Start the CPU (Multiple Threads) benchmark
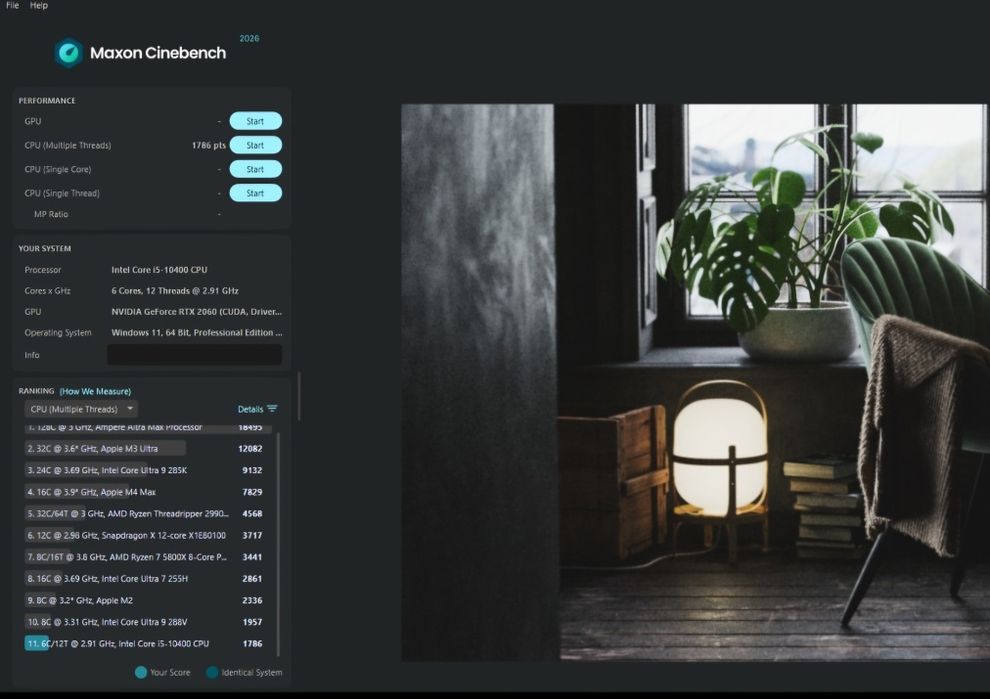The height and width of the screenshot is (699, 990). (255, 145)
